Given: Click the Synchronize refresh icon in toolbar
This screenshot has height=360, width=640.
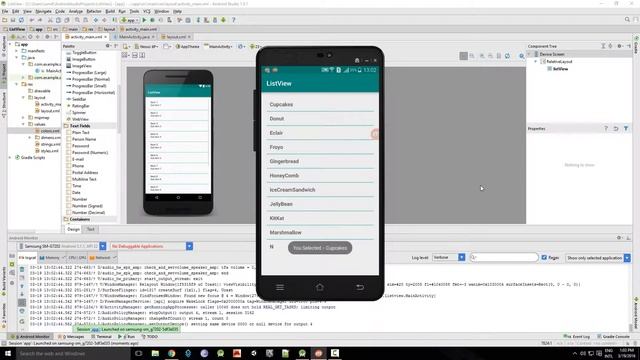Looking at the screenshot, I should pyautogui.click(x=21, y=20).
